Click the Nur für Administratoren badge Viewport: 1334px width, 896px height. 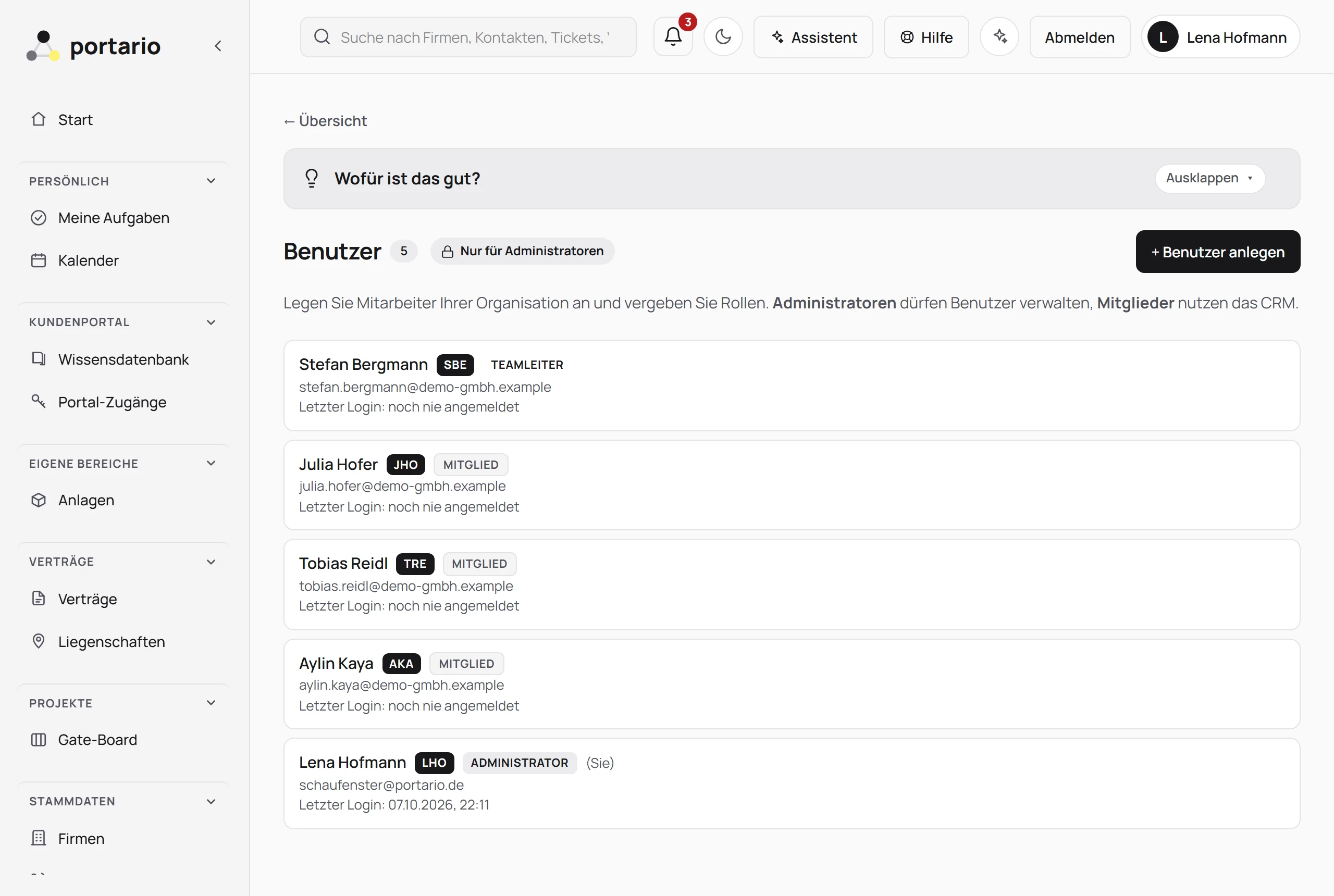click(523, 252)
